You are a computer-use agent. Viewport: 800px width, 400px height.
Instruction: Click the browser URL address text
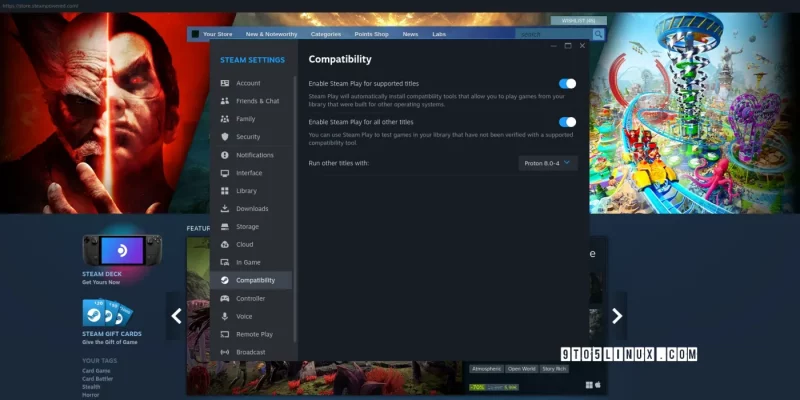[x=39, y=6]
